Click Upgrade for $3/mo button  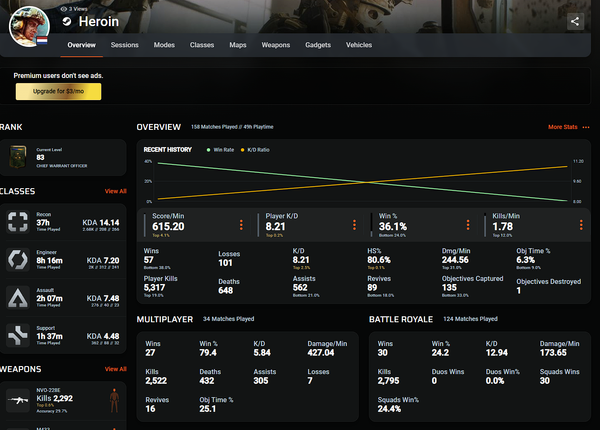[x=57, y=92]
